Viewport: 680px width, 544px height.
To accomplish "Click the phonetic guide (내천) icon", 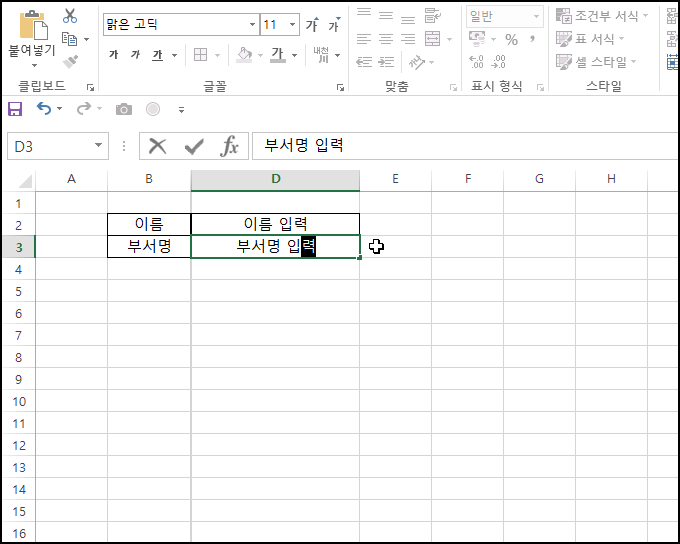I will [322, 55].
